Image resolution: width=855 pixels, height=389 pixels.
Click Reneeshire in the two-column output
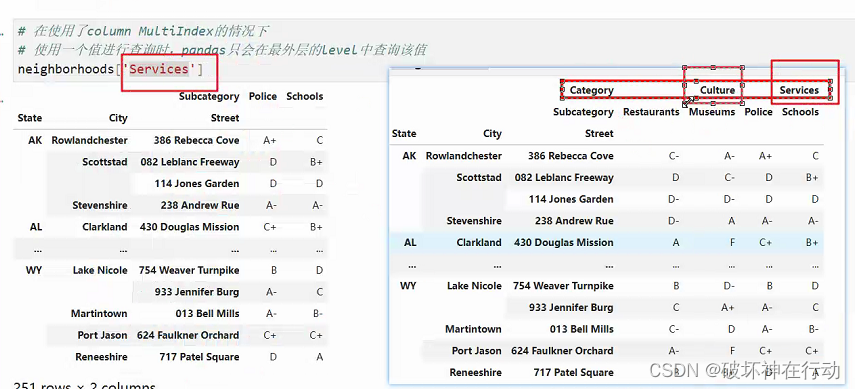coord(101,357)
